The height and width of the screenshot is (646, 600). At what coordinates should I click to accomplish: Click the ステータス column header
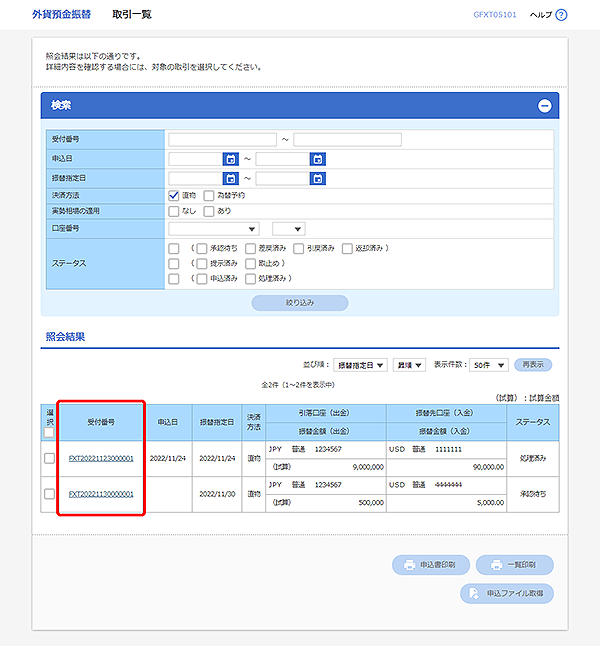coord(532,422)
